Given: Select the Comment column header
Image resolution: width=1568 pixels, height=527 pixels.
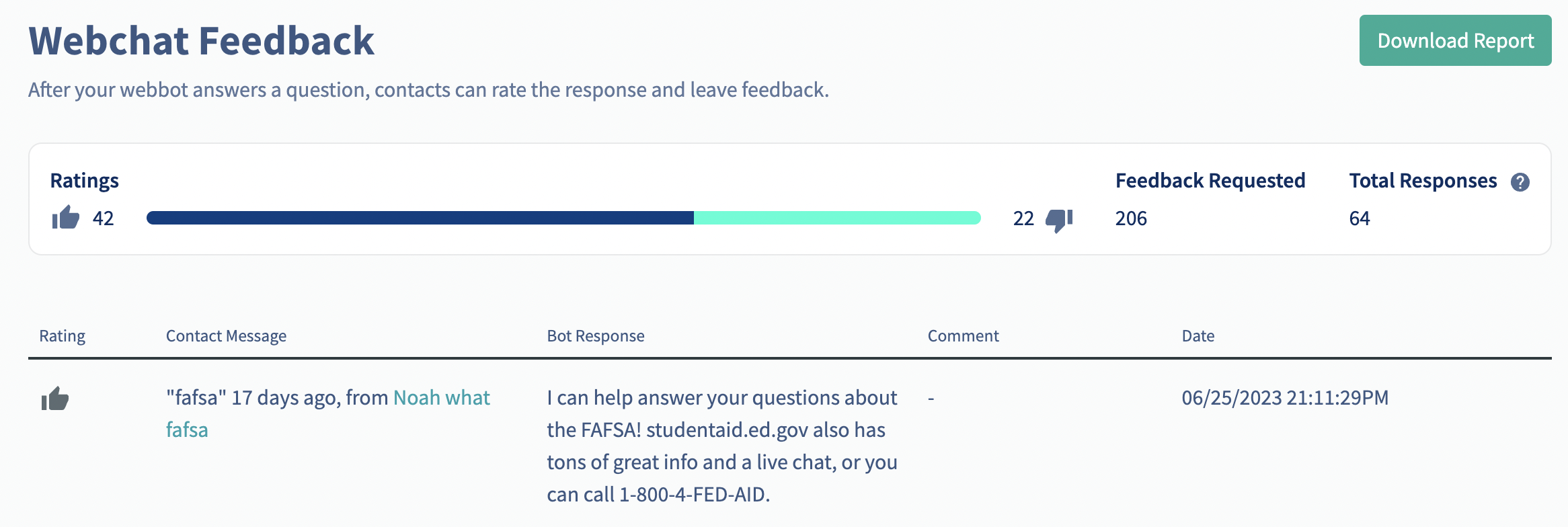Looking at the screenshot, I should [964, 335].
